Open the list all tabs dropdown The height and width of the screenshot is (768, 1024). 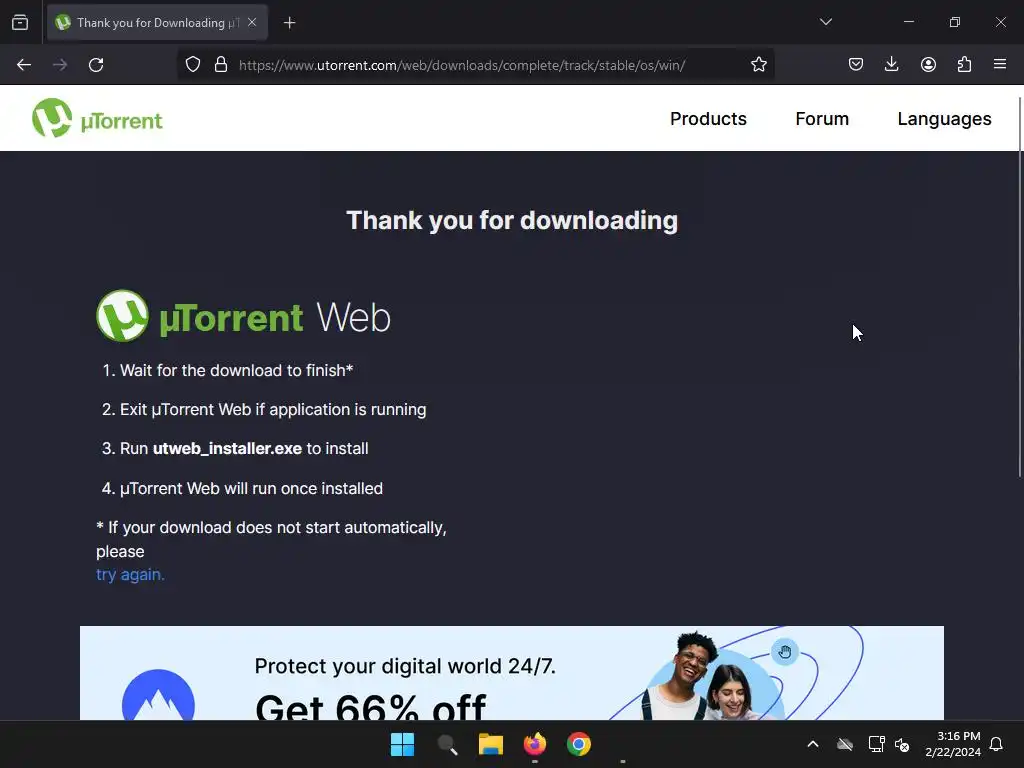pyautogui.click(x=825, y=22)
